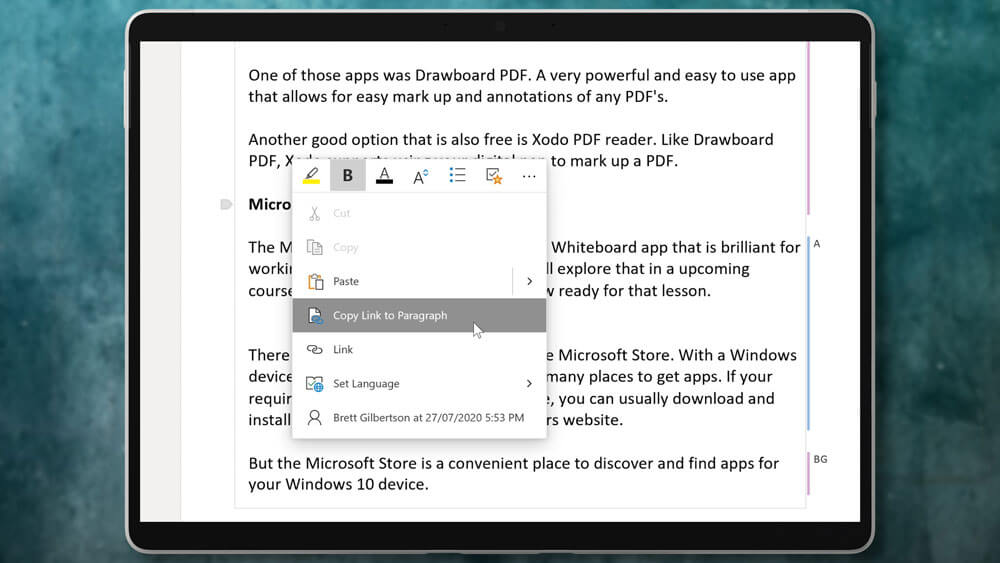
Task: Click the paragraph handle beside the heading
Action: 226,204
